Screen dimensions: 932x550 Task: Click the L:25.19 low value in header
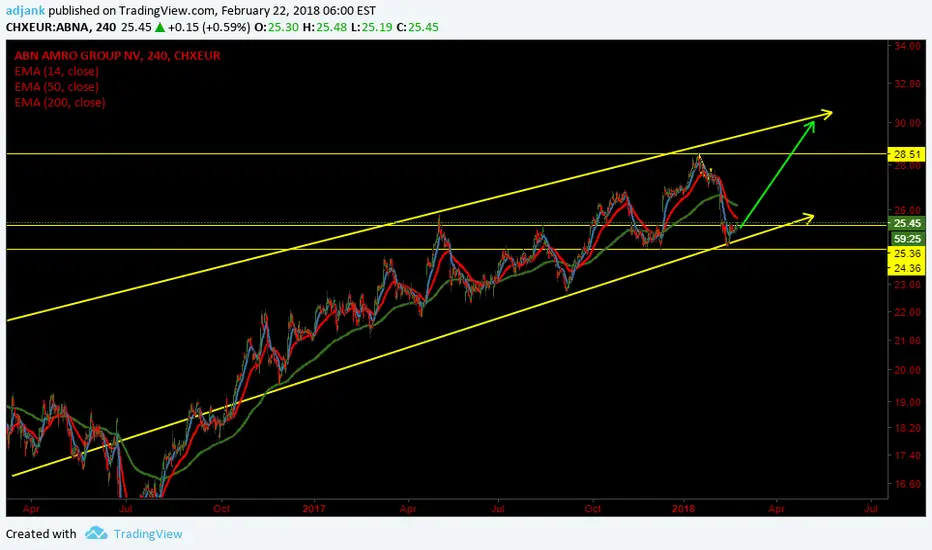[371, 27]
